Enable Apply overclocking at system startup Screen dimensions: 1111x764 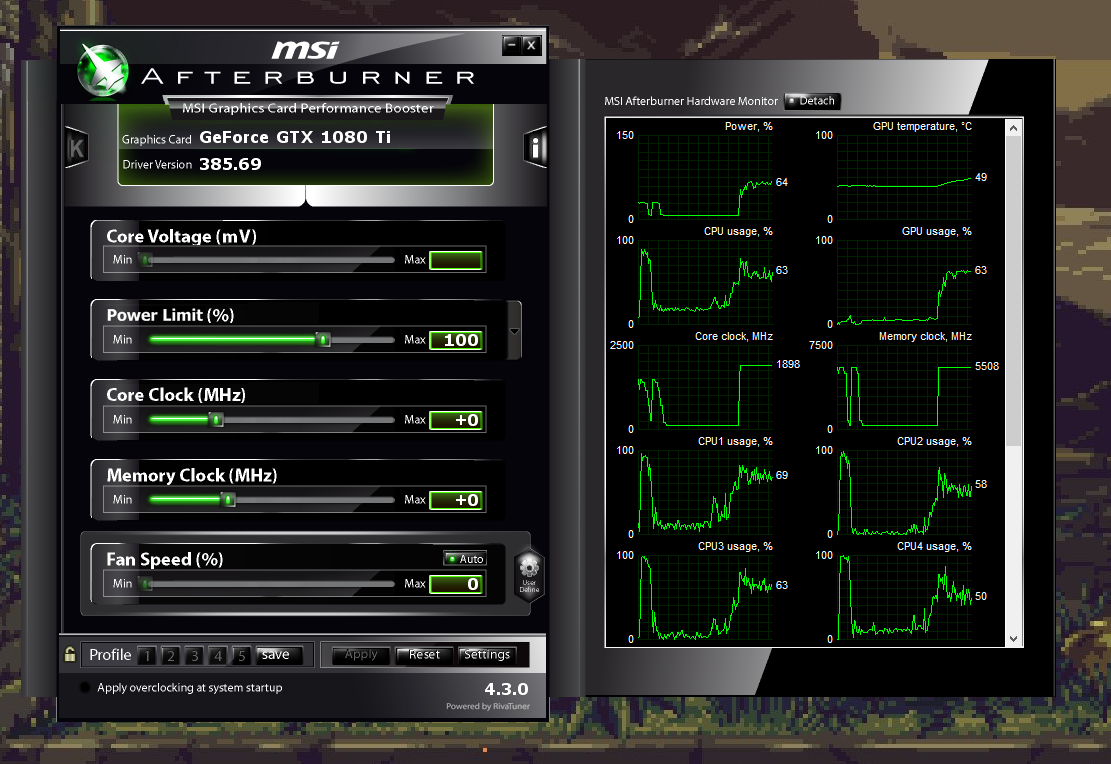pyautogui.click(x=85, y=687)
